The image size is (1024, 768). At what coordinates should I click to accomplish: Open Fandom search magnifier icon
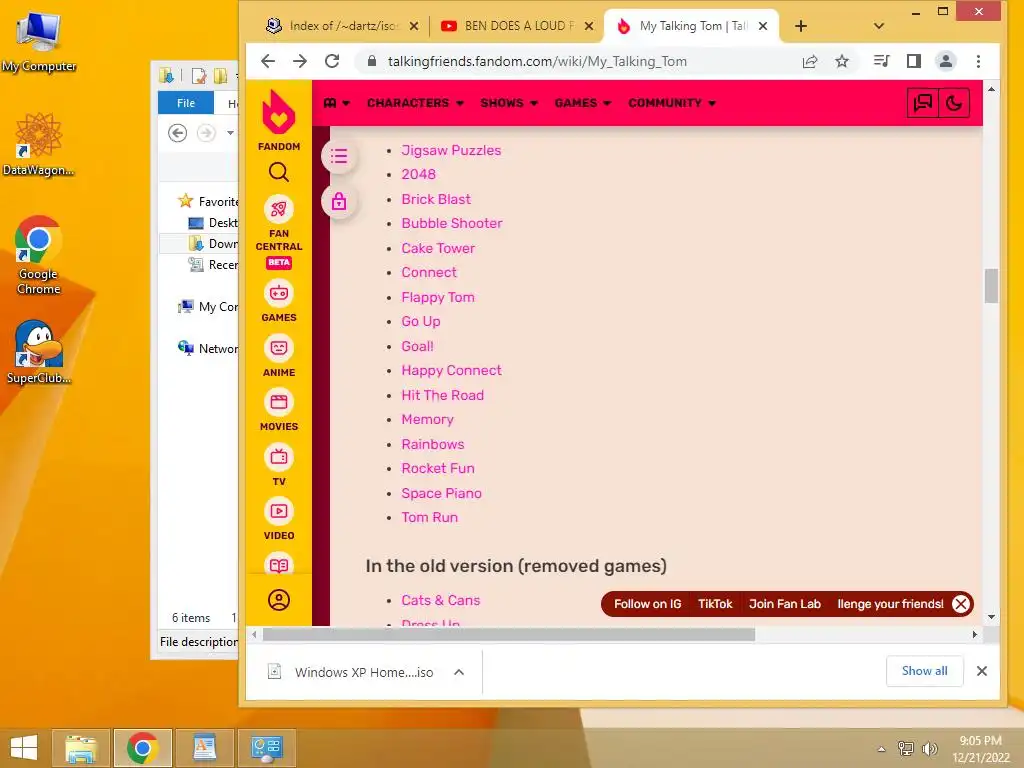(279, 172)
